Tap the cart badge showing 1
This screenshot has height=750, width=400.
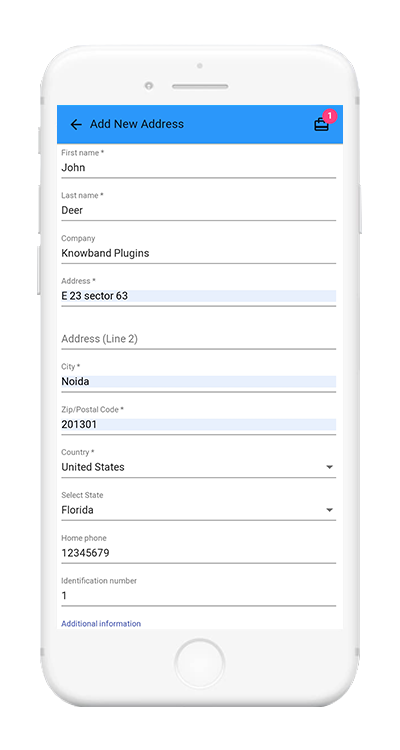tap(330, 116)
